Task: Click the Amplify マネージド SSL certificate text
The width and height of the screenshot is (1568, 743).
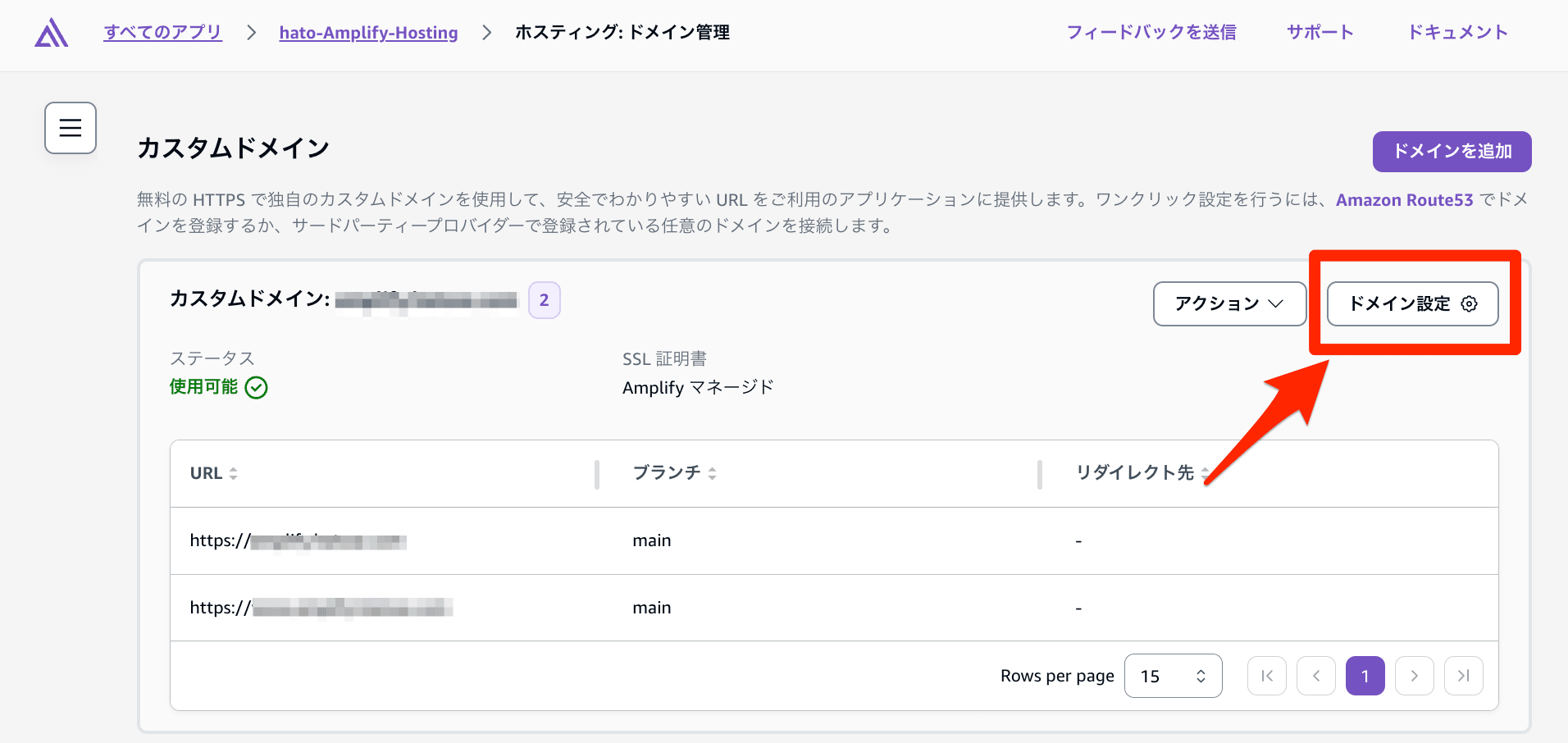Action: (698, 387)
